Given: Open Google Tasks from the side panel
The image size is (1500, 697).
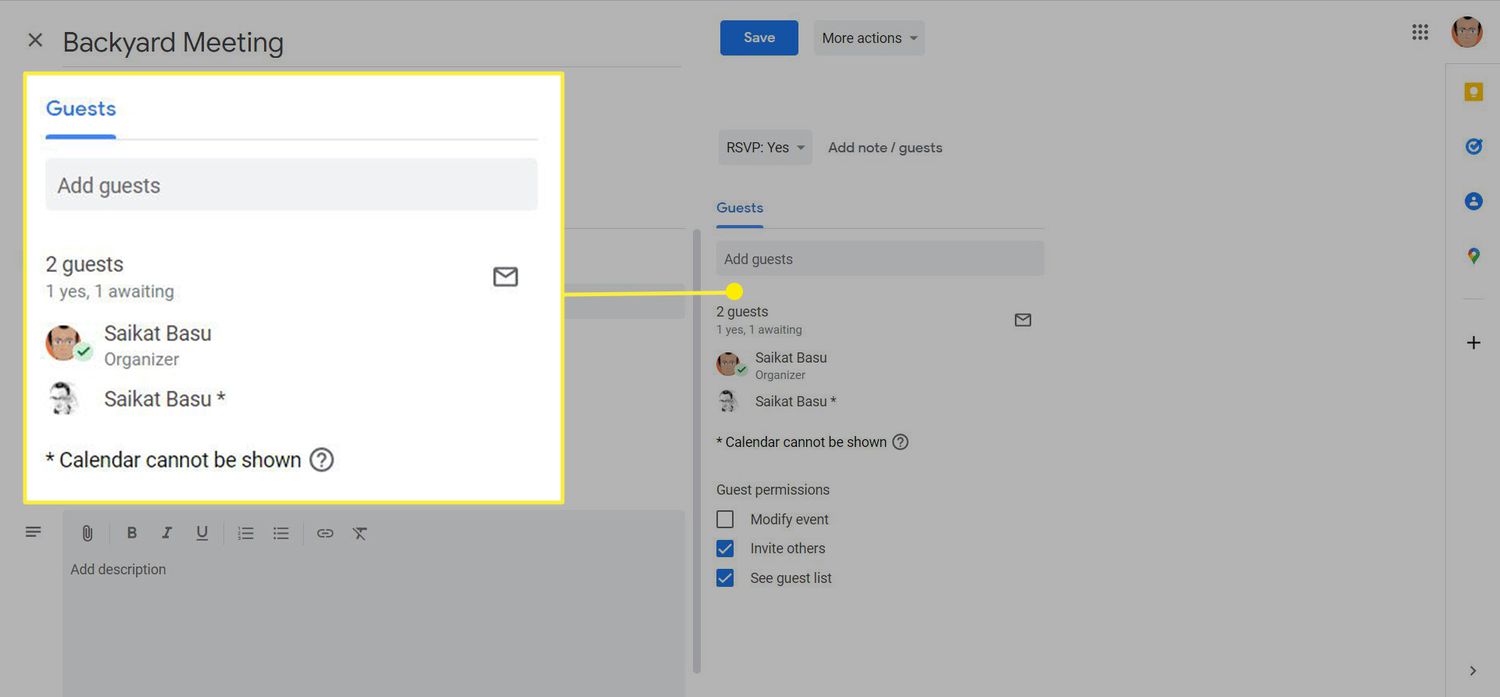Looking at the screenshot, I should (1473, 147).
